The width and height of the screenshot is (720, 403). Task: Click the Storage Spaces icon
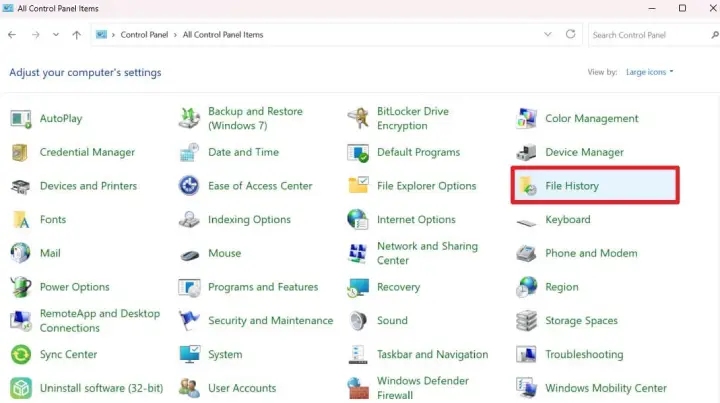[x=526, y=321]
